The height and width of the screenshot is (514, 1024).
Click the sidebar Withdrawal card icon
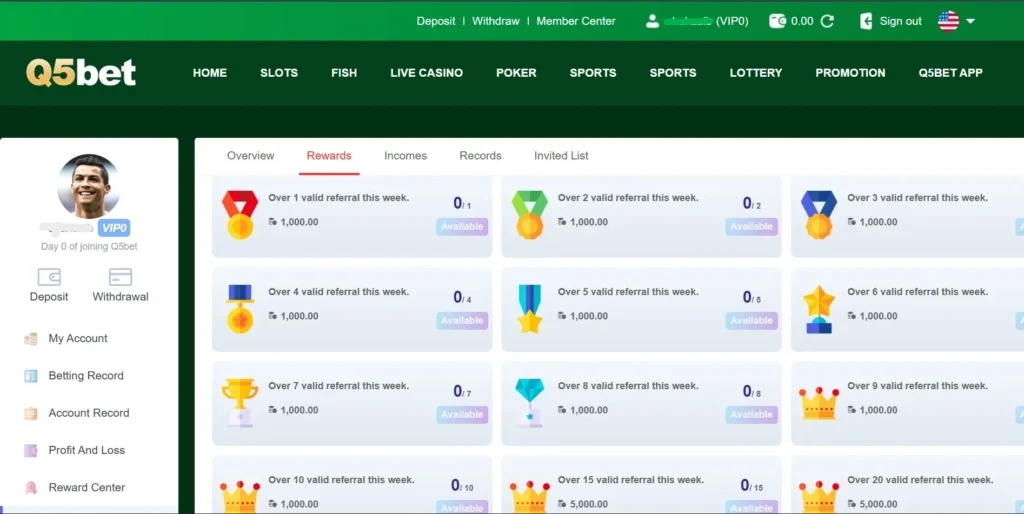tap(120, 277)
